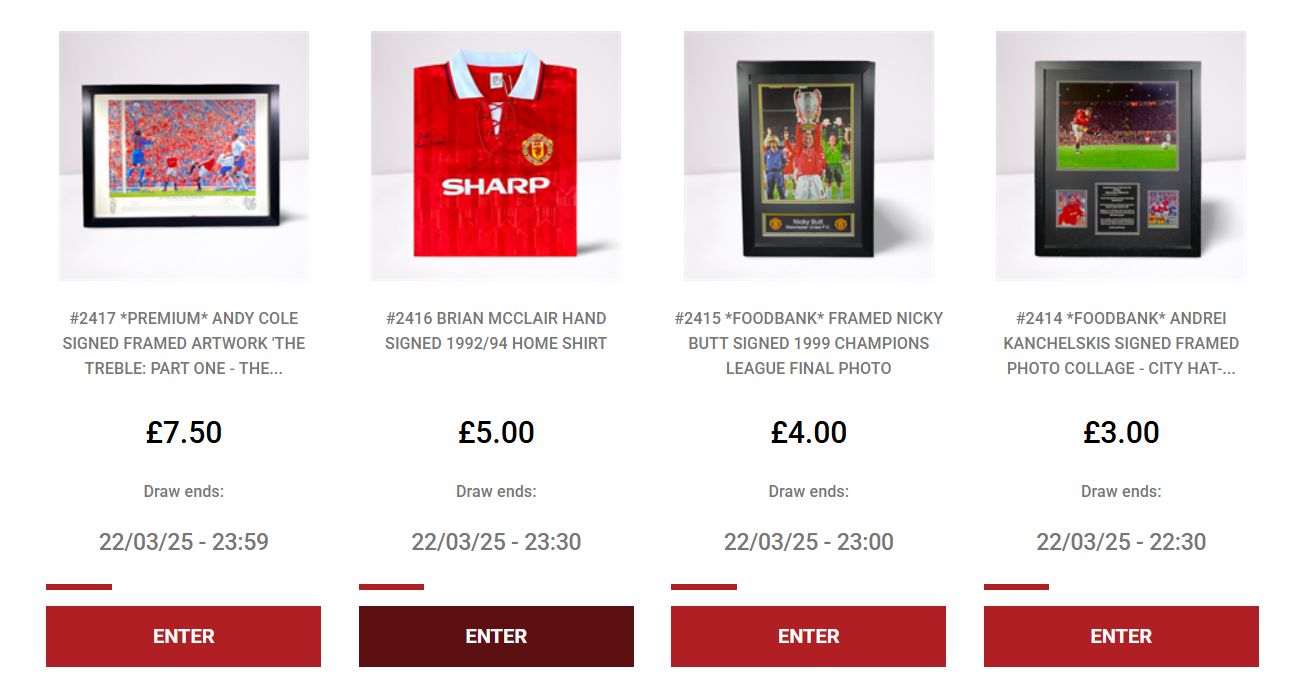This screenshot has width=1305, height=691.
Task: Select the £7.50 ticket price
Action: 184,433
